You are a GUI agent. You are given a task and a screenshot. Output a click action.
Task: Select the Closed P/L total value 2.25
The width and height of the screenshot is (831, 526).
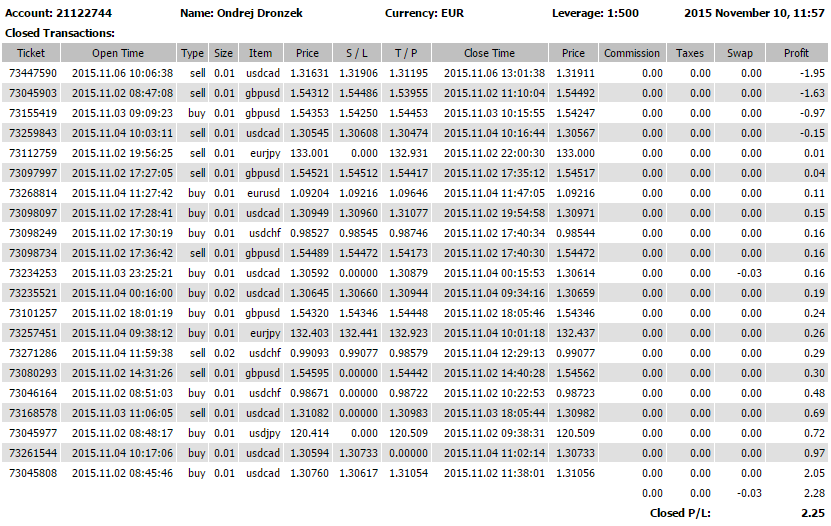coord(812,512)
